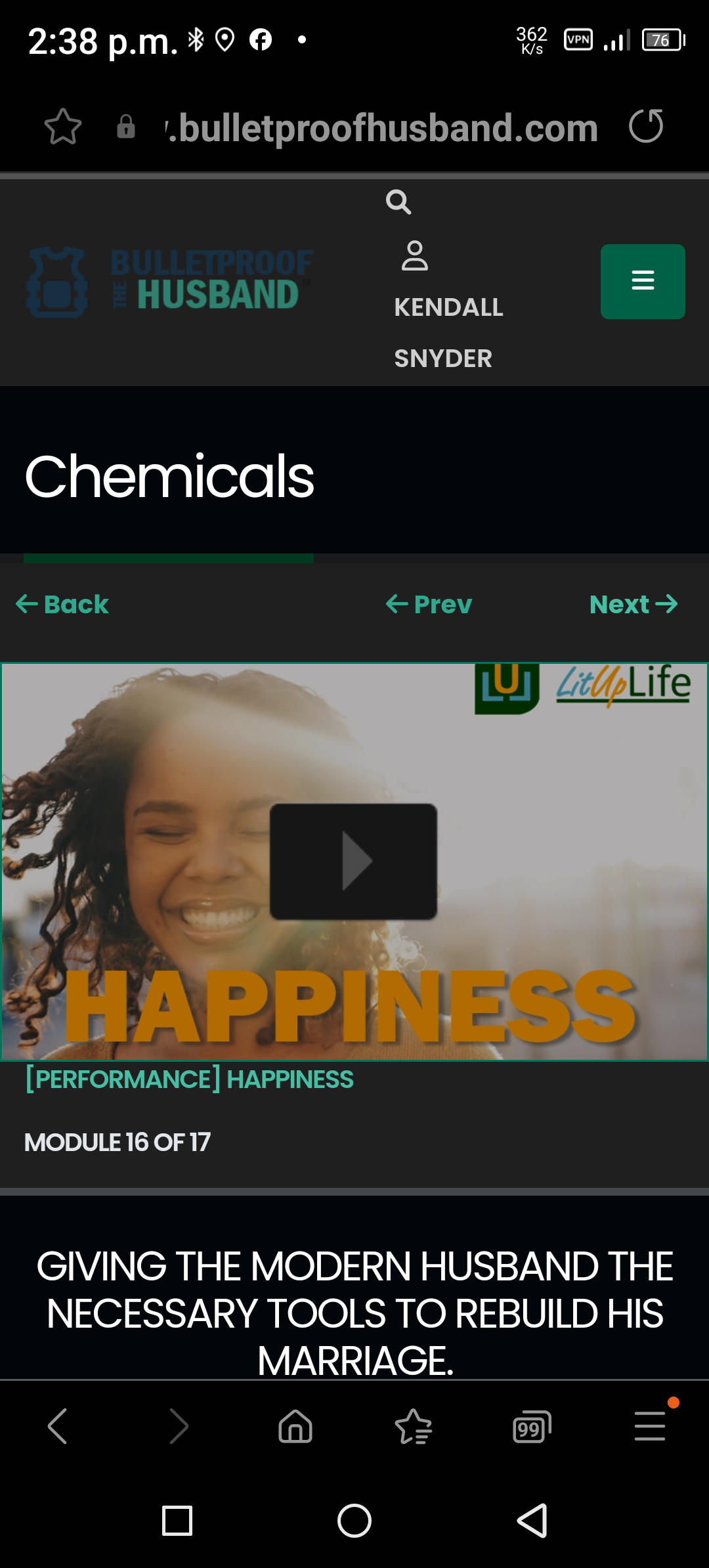Tap the padlock site security icon
Image resolution: width=709 pixels, height=1568 pixels.
[126, 127]
